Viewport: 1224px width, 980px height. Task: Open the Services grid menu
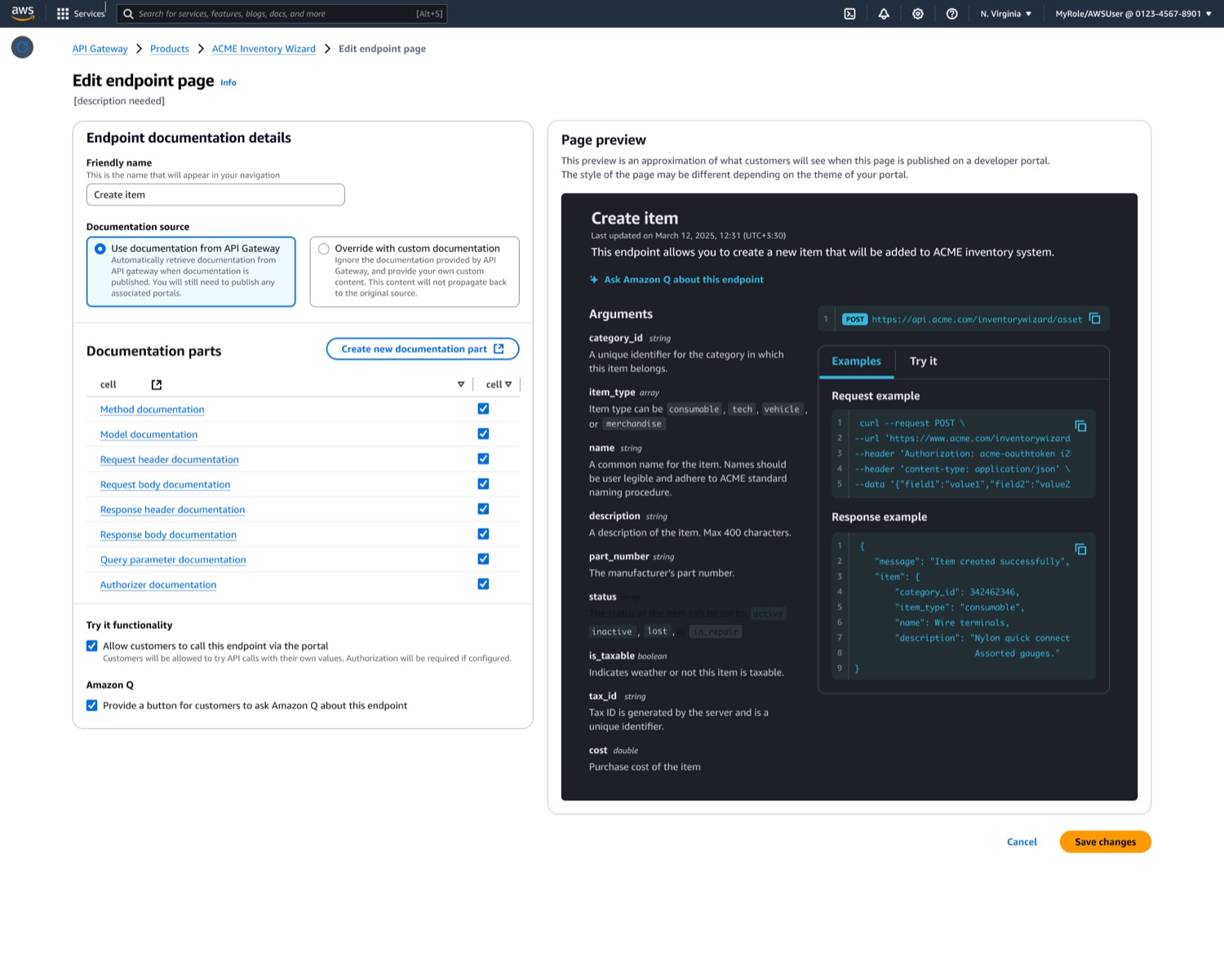[81, 14]
